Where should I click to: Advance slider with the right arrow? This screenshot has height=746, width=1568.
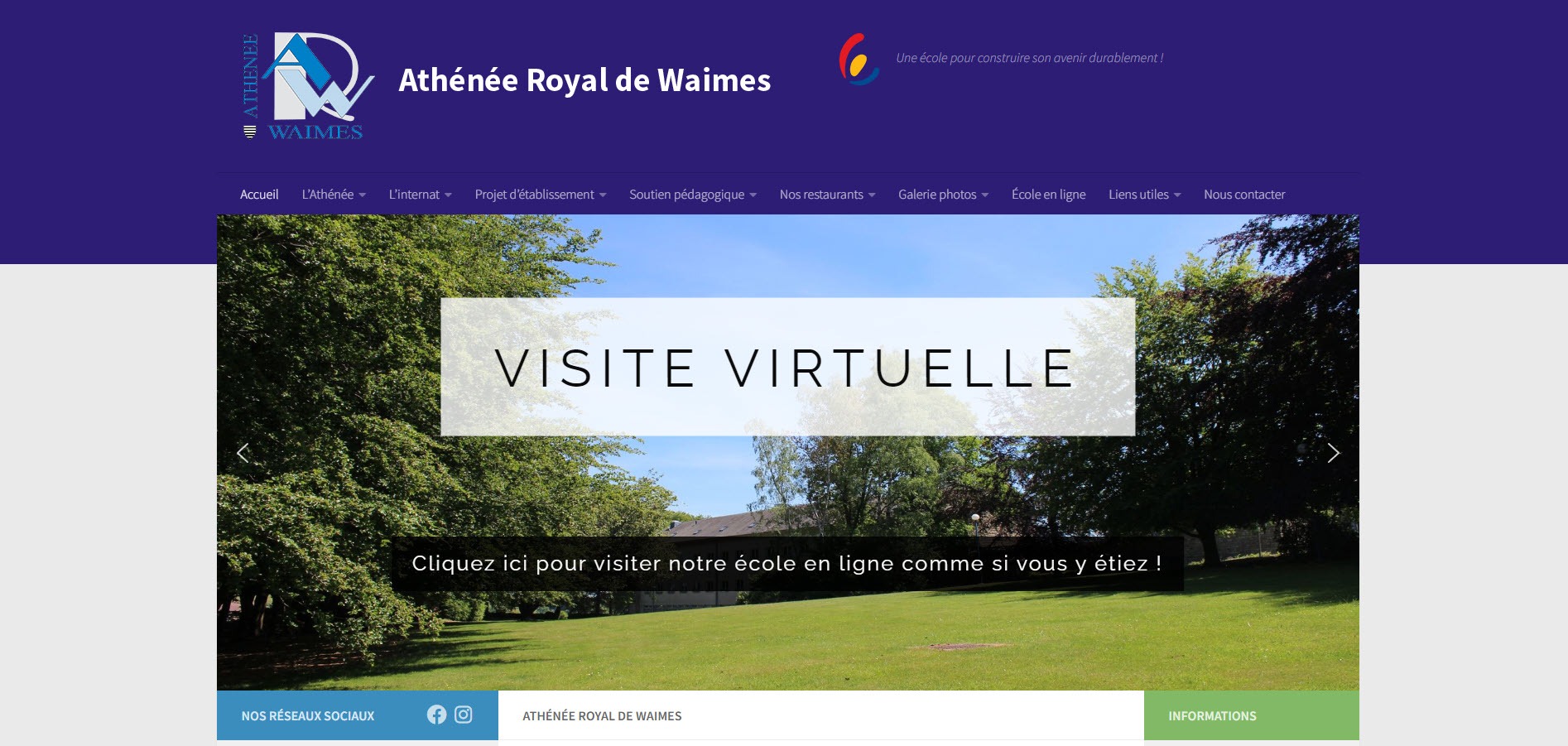point(1333,453)
